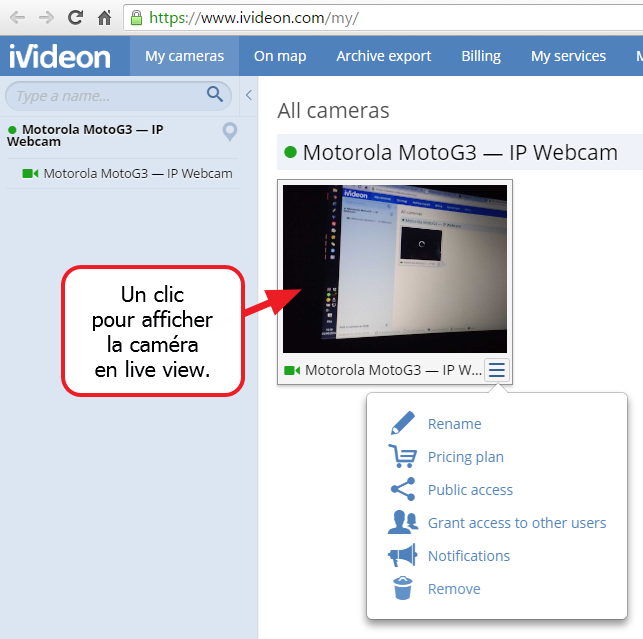Select Public access in the camera menu

(x=470, y=490)
